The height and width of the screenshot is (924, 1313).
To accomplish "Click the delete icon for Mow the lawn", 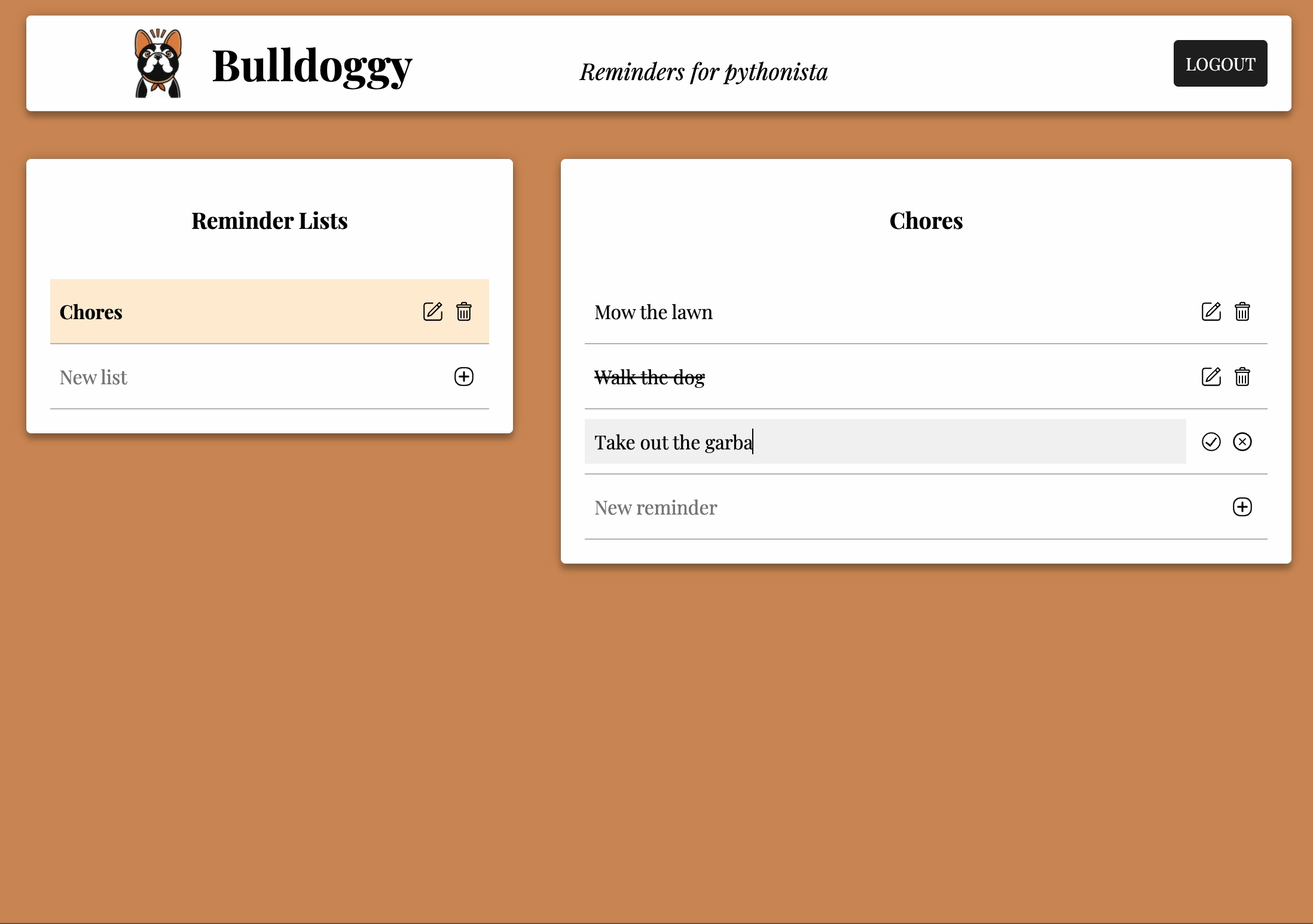I will 1242,311.
